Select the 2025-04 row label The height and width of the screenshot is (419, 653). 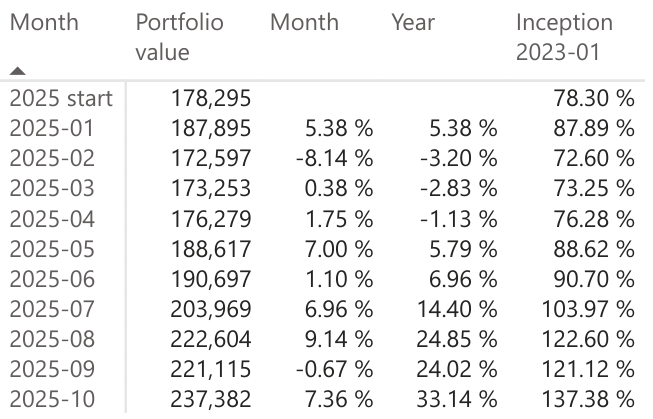(47, 214)
